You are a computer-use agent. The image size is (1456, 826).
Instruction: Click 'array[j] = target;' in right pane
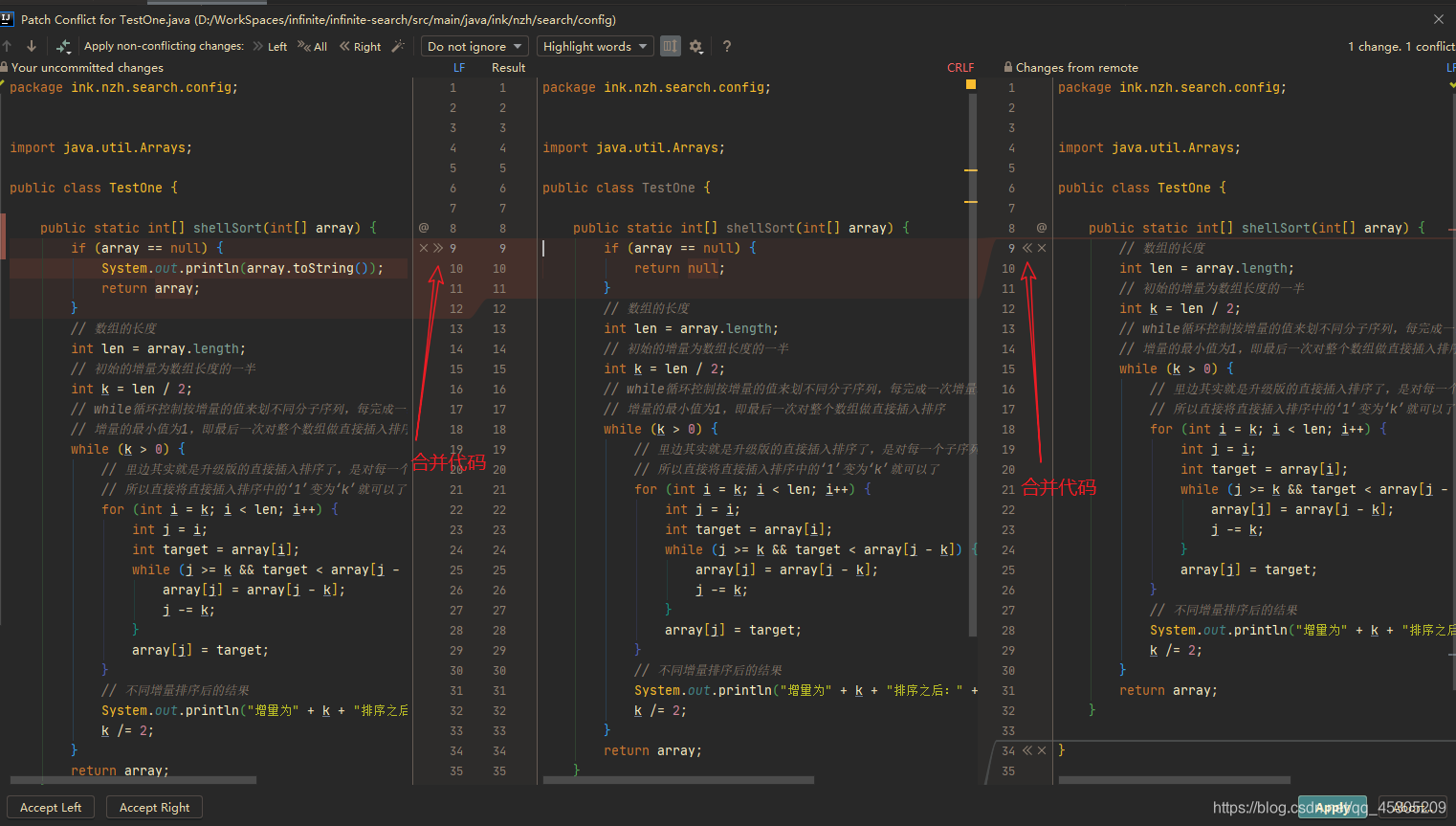tap(1248, 569)
